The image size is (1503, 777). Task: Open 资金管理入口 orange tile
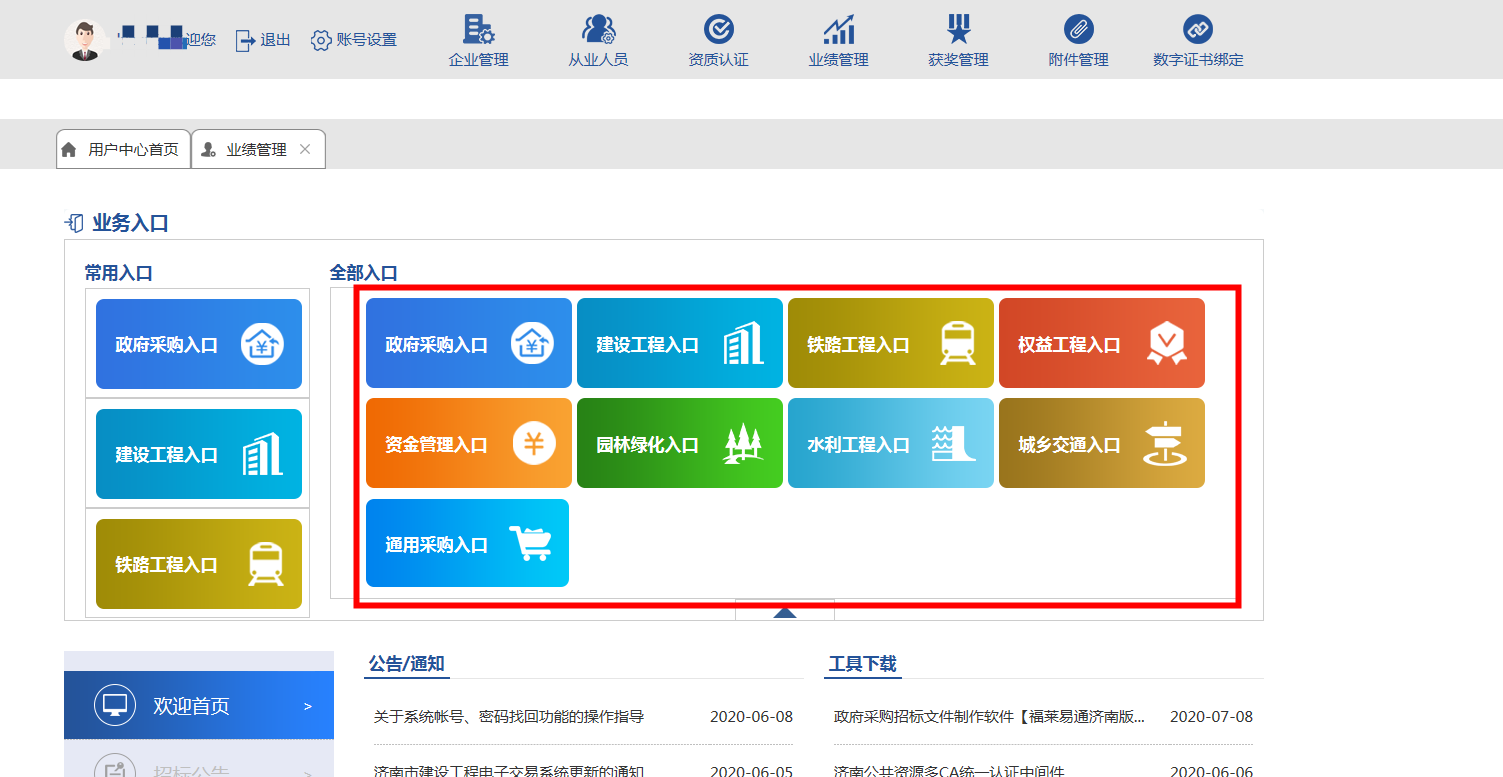(468, 444)
